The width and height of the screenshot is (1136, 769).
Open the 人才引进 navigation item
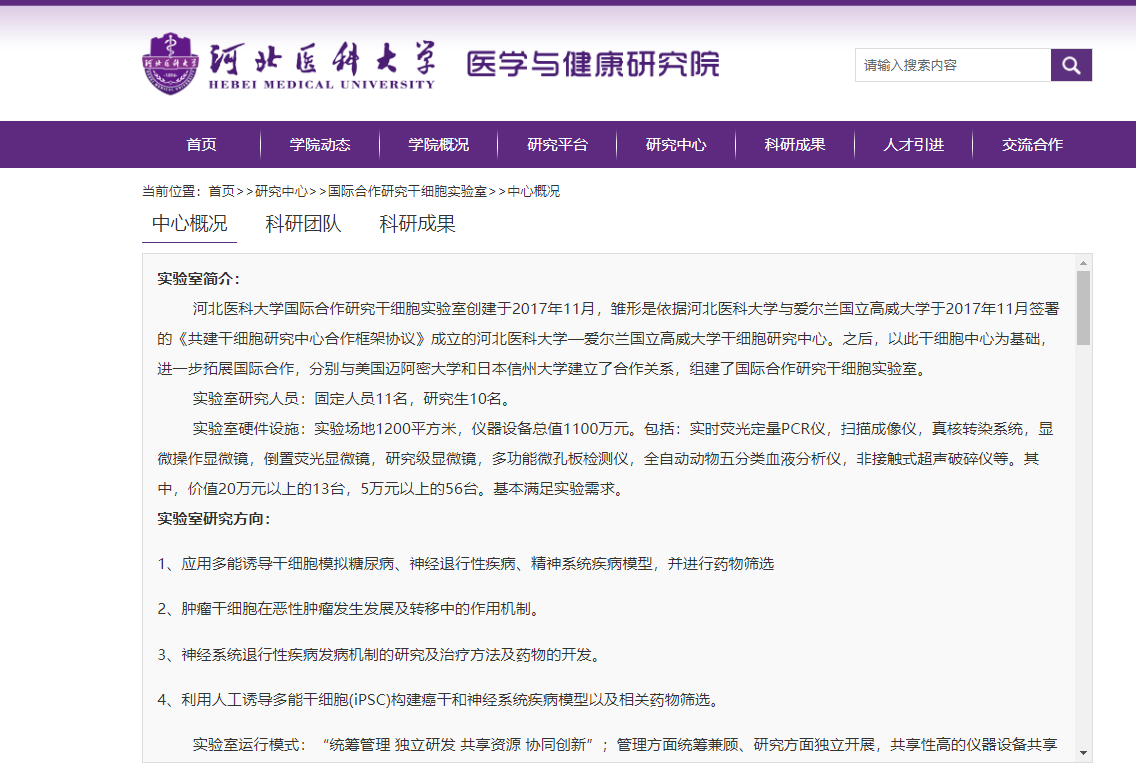[913, 145]
